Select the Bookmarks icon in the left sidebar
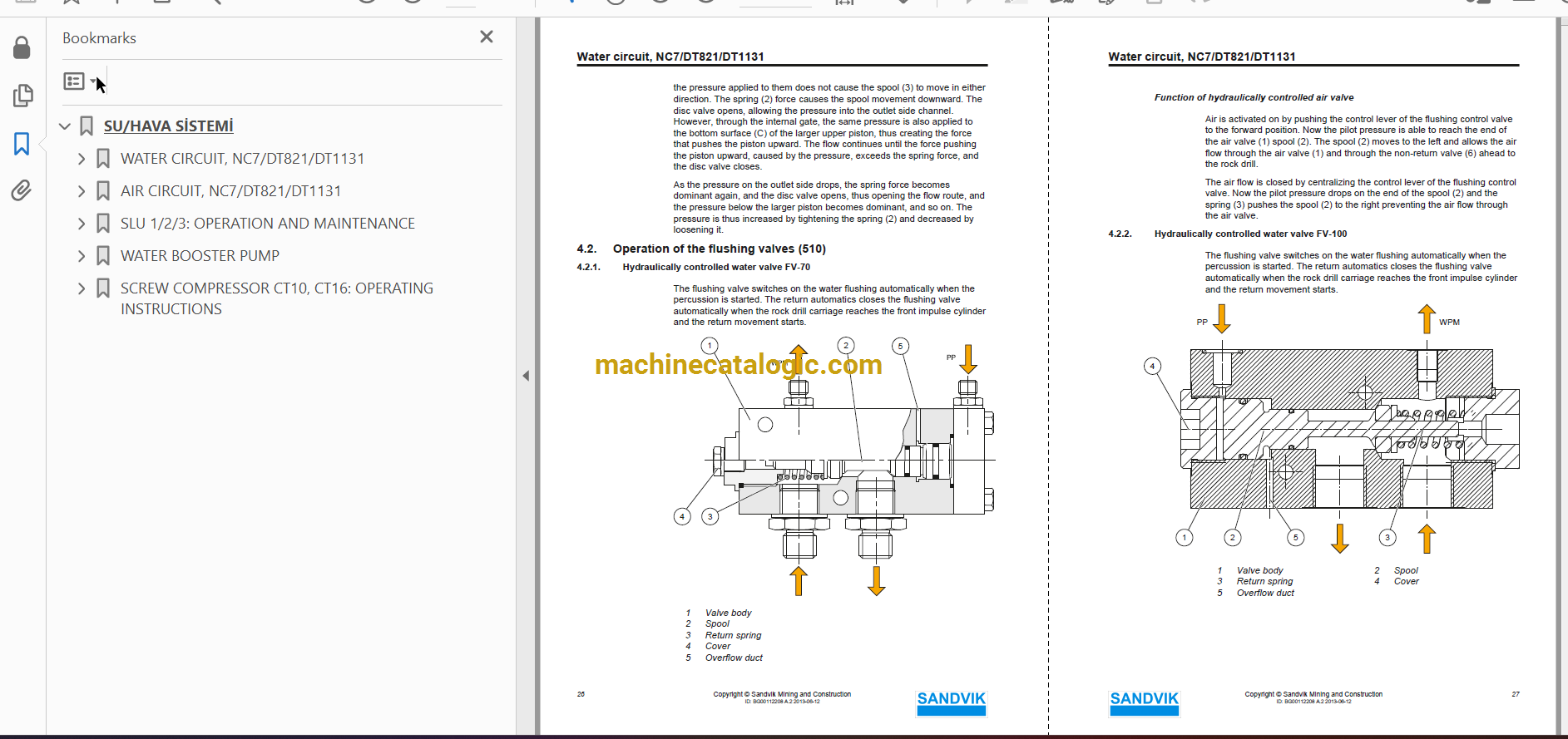Screen dimensions: 1568x739 (x=22, y=144)
